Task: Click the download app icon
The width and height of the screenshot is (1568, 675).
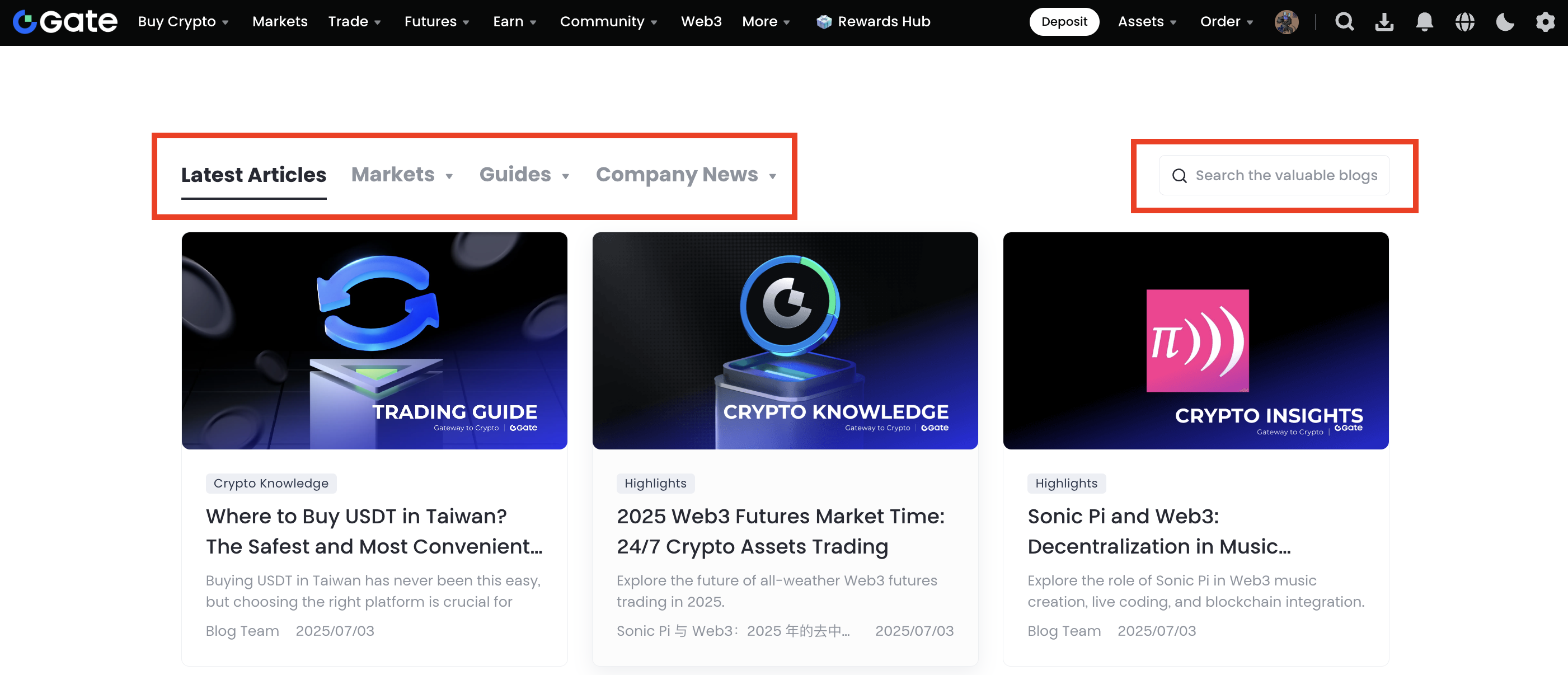Action: tap(1384, 22)
